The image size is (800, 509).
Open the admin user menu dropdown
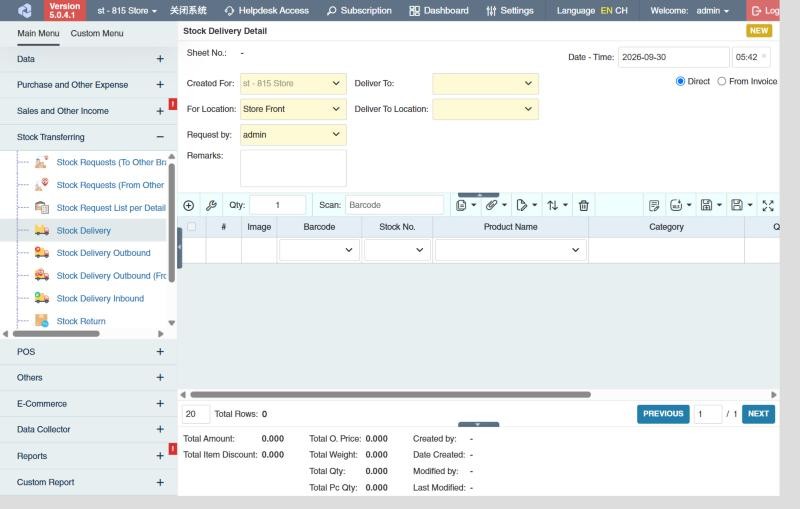[713, 11]
